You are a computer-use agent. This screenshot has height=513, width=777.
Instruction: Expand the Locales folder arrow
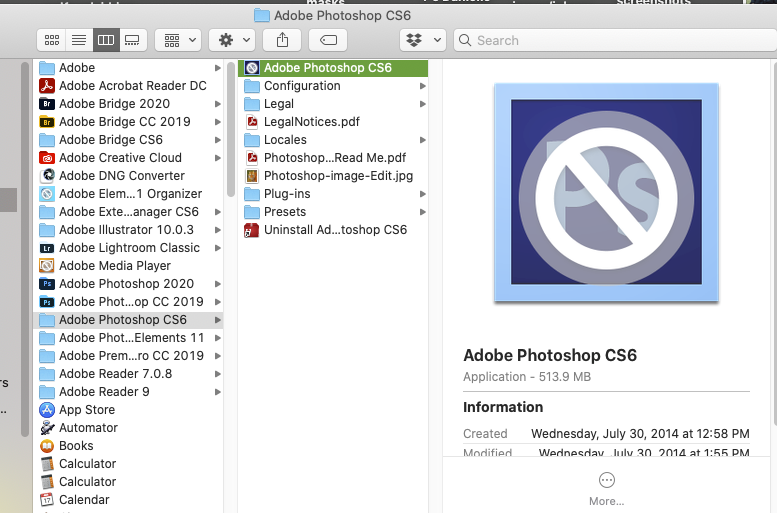tap(423, 140)
